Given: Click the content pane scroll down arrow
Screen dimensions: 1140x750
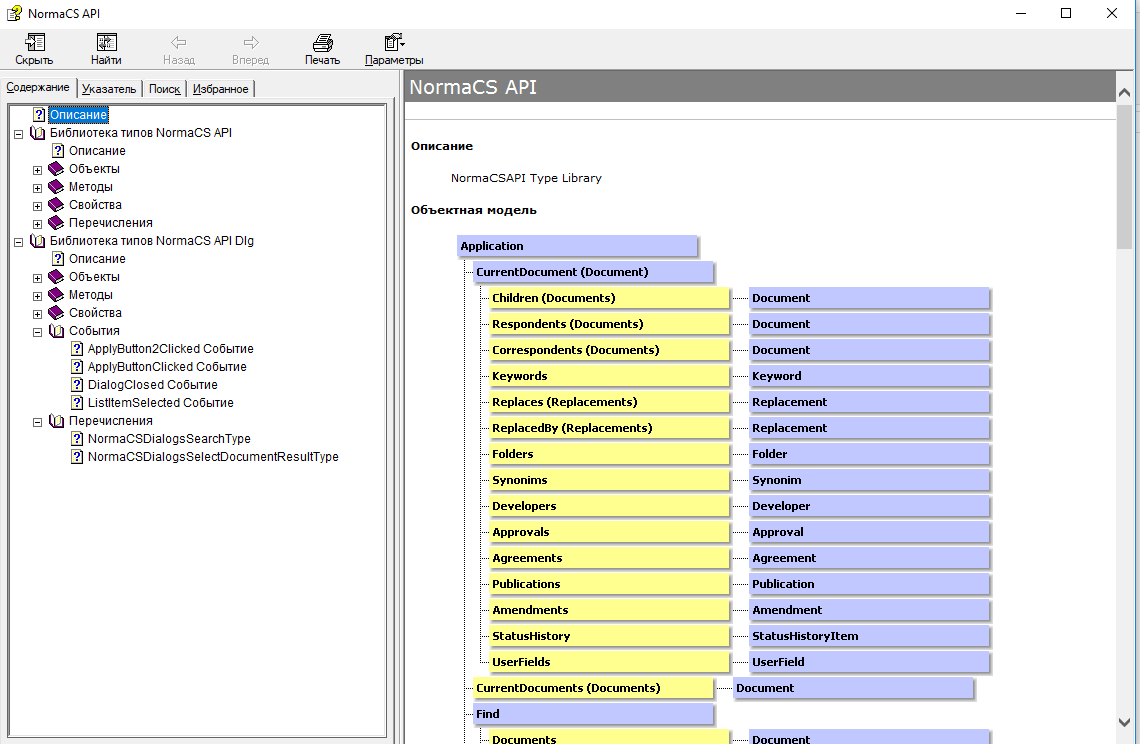Looking at the screenshot, I should pos(1124,722).
